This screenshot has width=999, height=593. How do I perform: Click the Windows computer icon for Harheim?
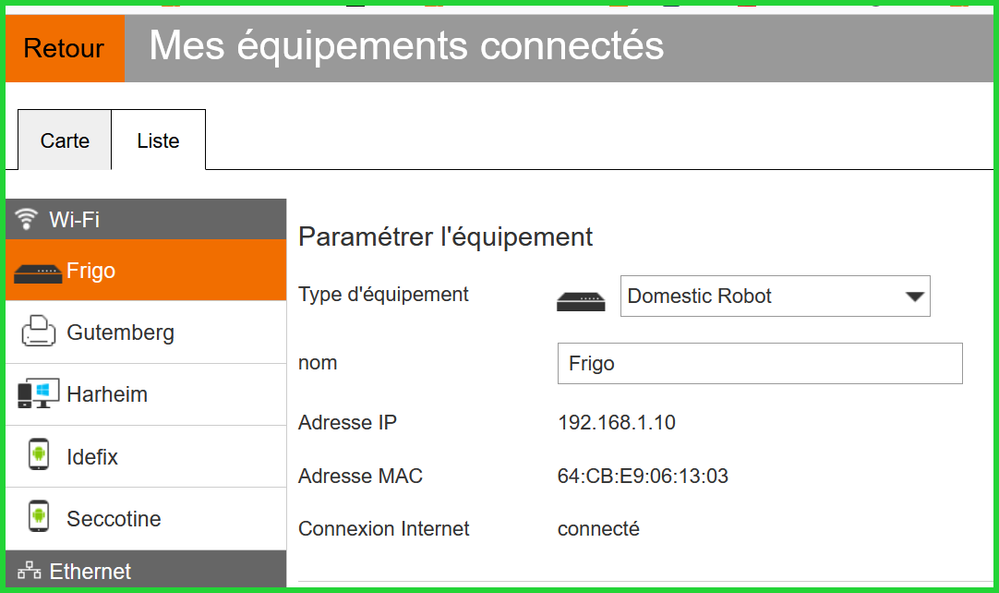(x=38, y=395)
